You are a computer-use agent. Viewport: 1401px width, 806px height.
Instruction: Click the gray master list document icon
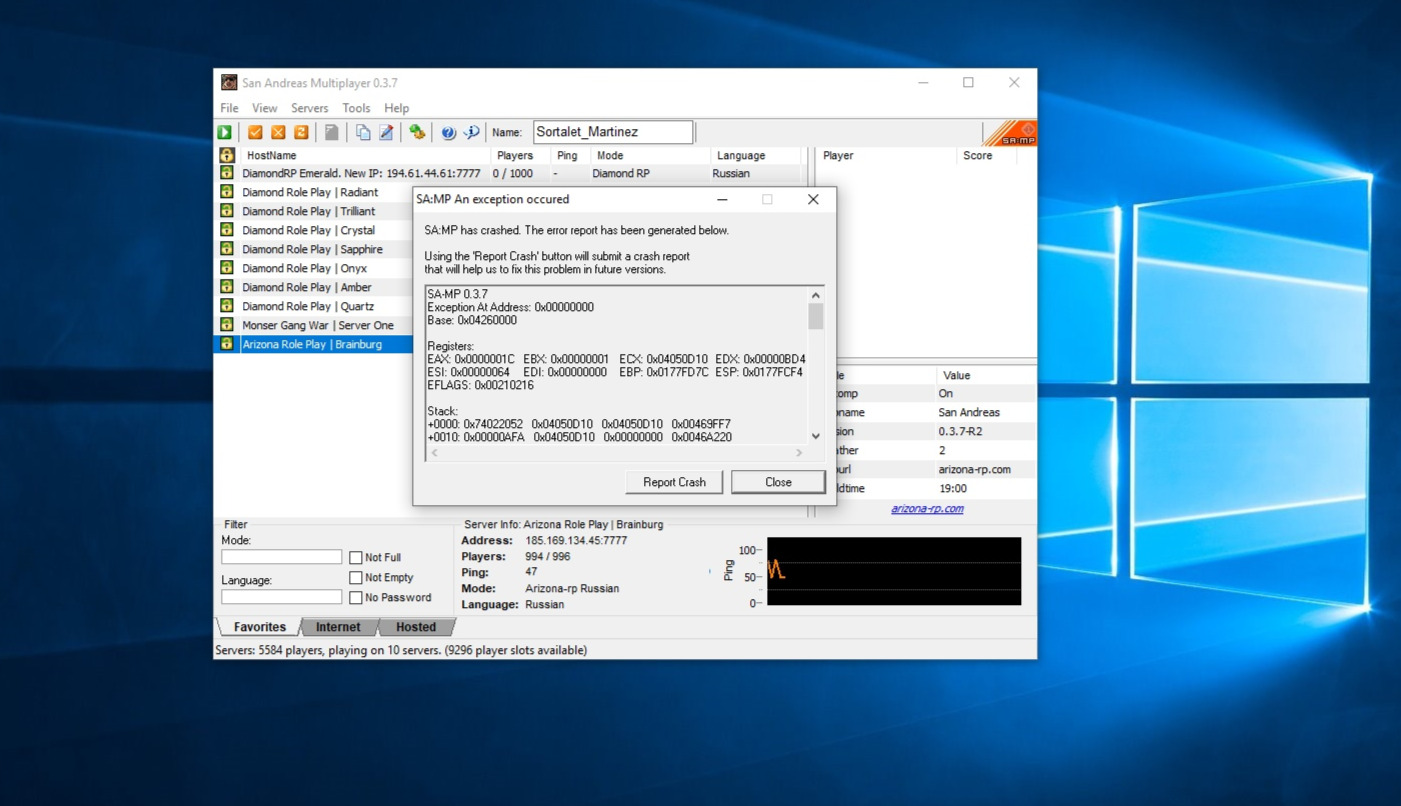point(331,132)
